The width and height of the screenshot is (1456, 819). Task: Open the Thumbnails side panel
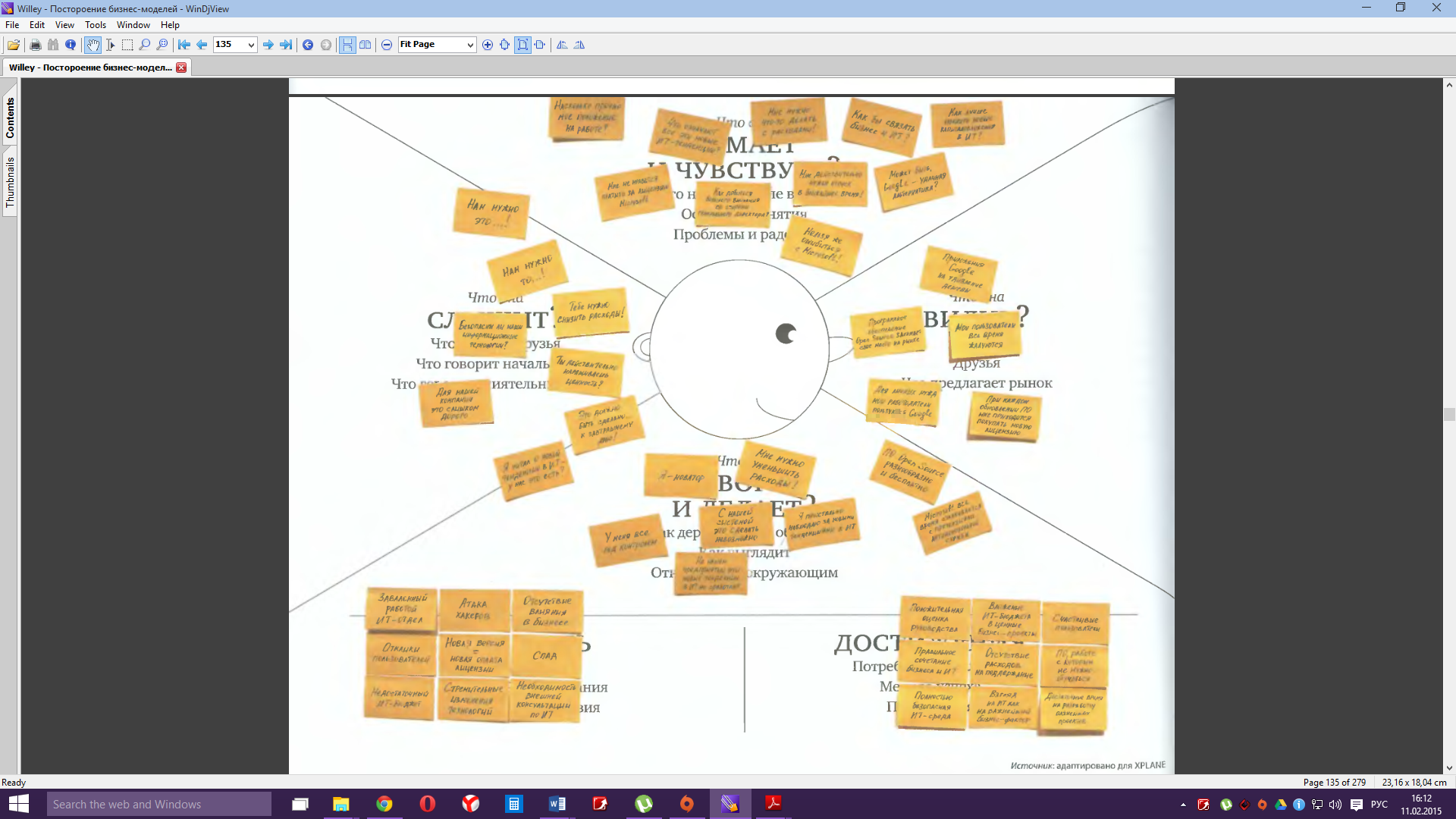click(x=10, y=182)
